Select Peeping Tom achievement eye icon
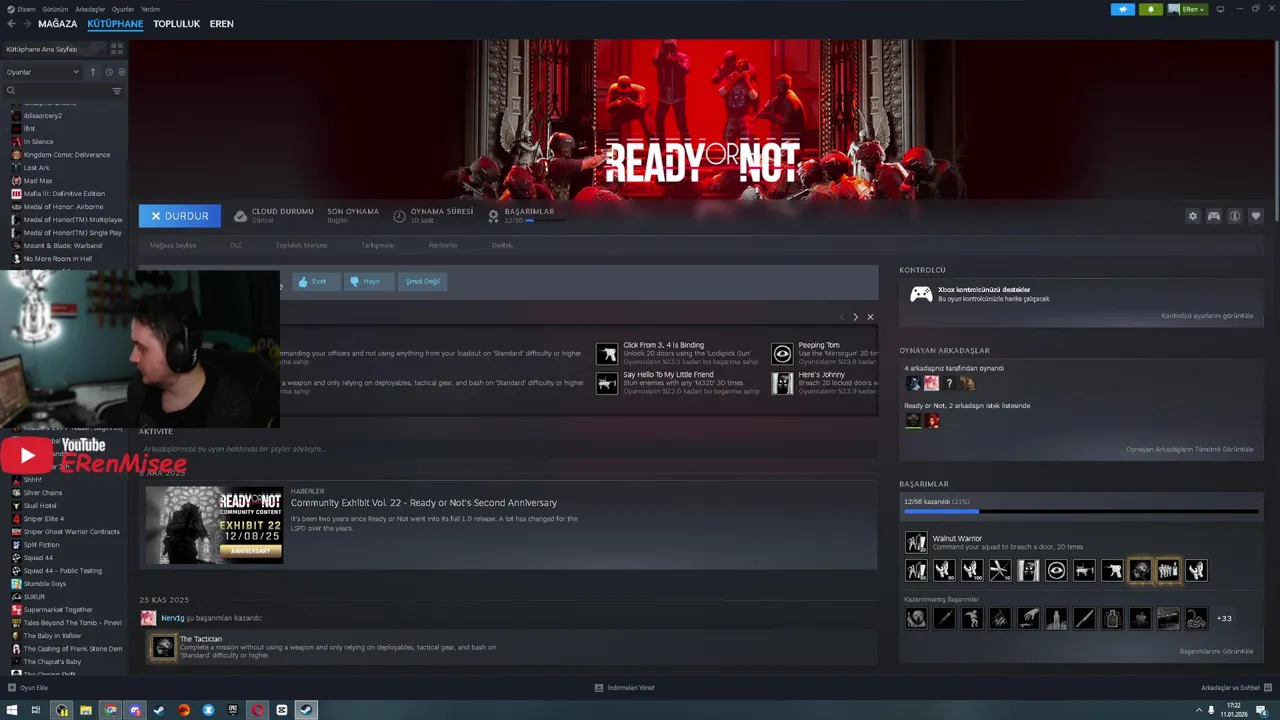 pyautogui.click(x=782, y=353)
